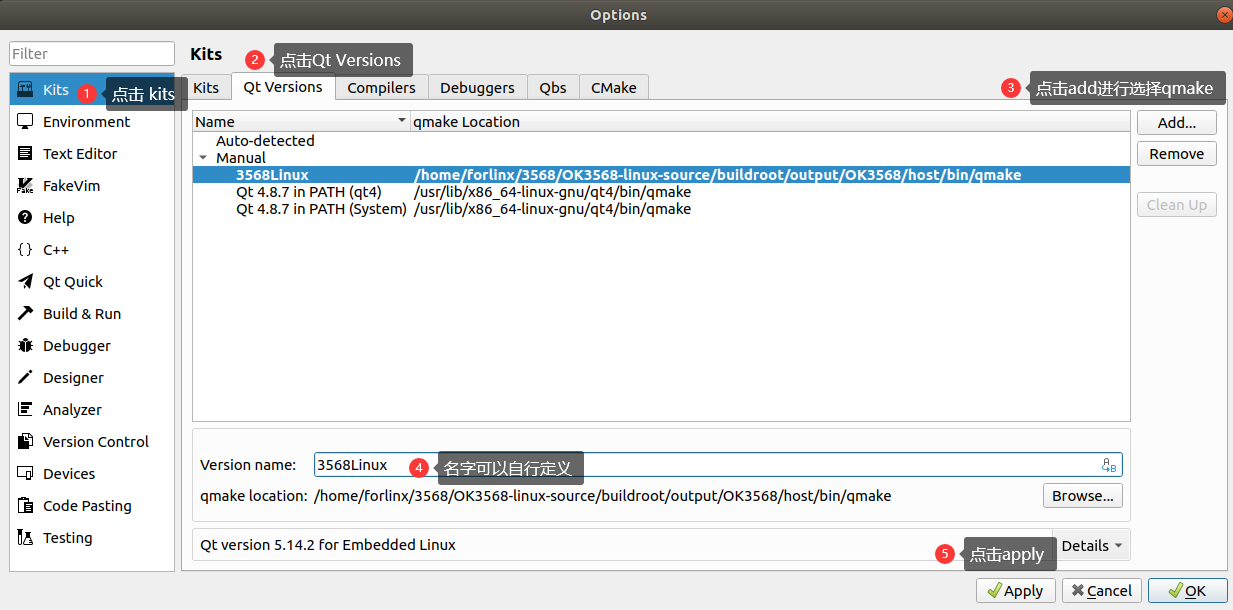The height and width of the screenshot is (610, 1233).
Task: Click inside the Version name field
Action: [700, 465]
